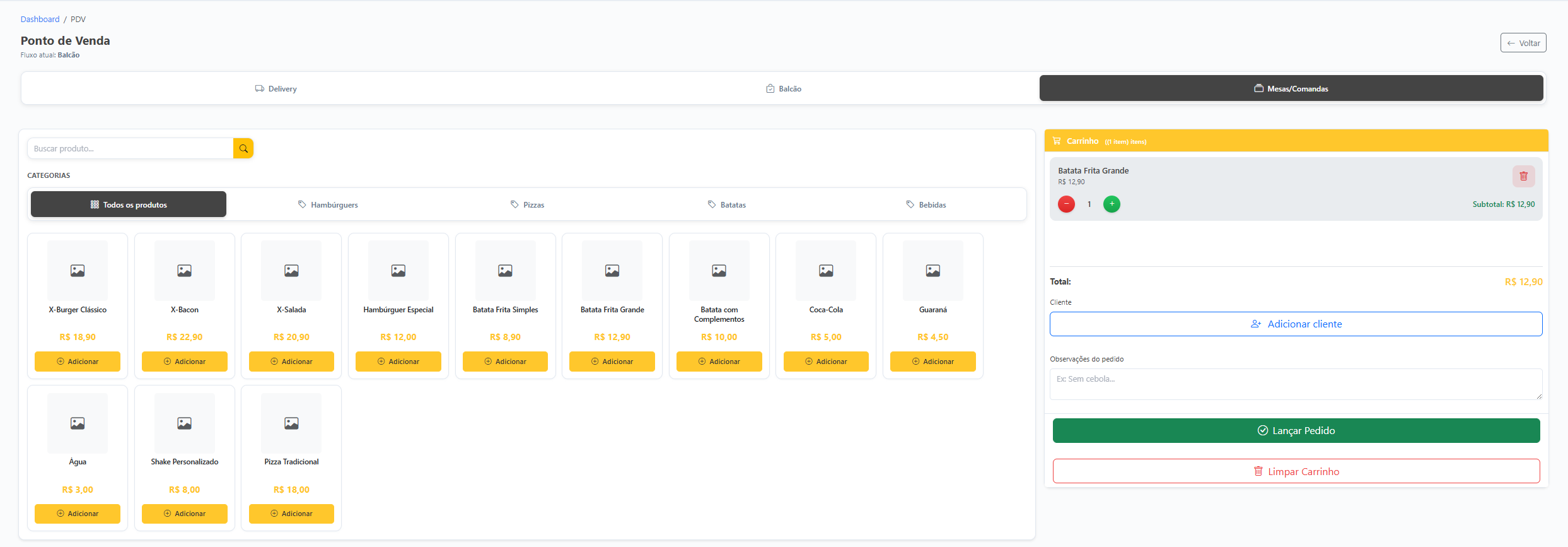Remove Batata Frita Grande with trash icon
Viewport: 1568px width, 547px height.
tap(1523, 176)
